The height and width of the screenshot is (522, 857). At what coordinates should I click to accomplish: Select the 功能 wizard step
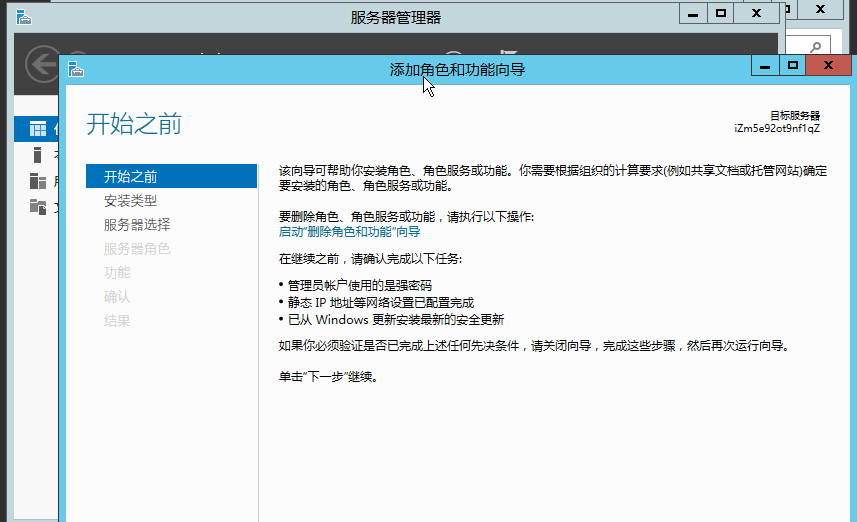click(117, 273)
